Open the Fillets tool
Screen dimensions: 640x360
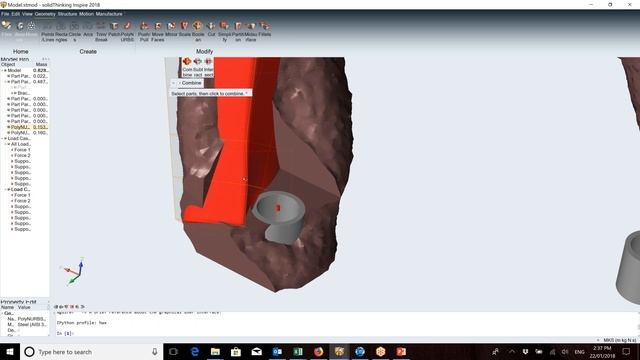tap(264, 29)
